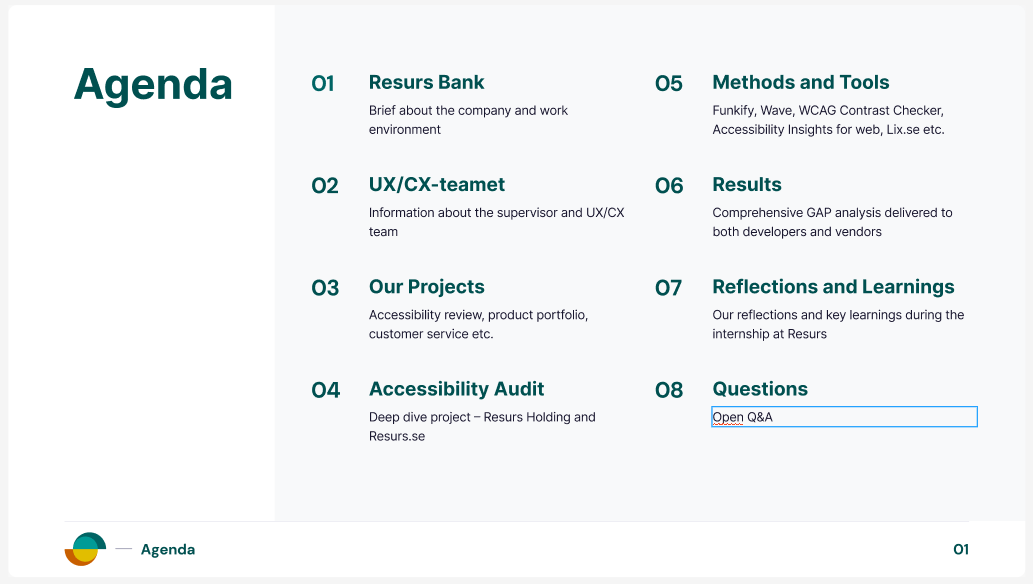Screen dimensions: 1033x584
Task: Click the small Agenda label in footer
Action: [168, 549]
